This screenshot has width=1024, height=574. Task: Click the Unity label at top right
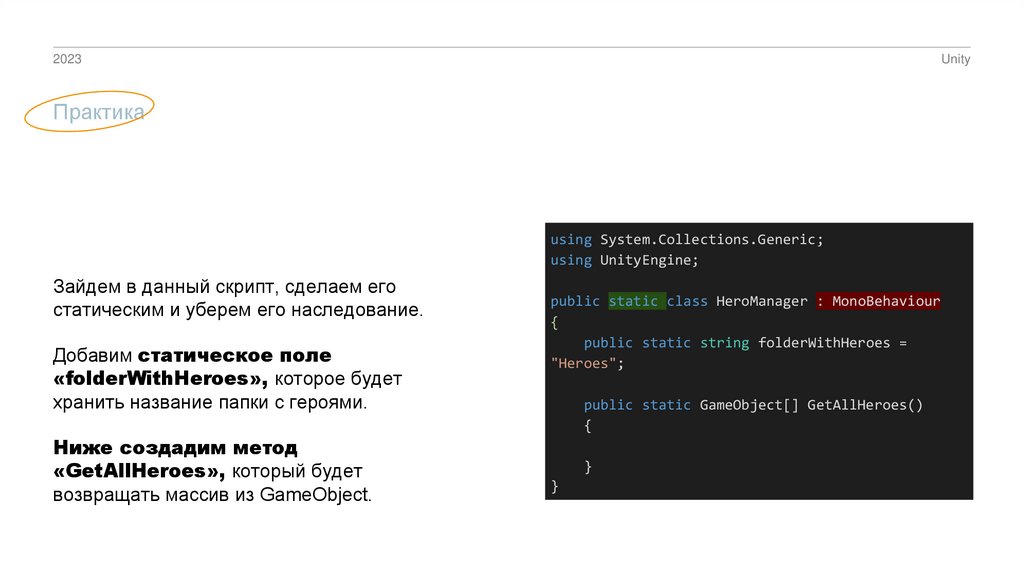[955, 60]
